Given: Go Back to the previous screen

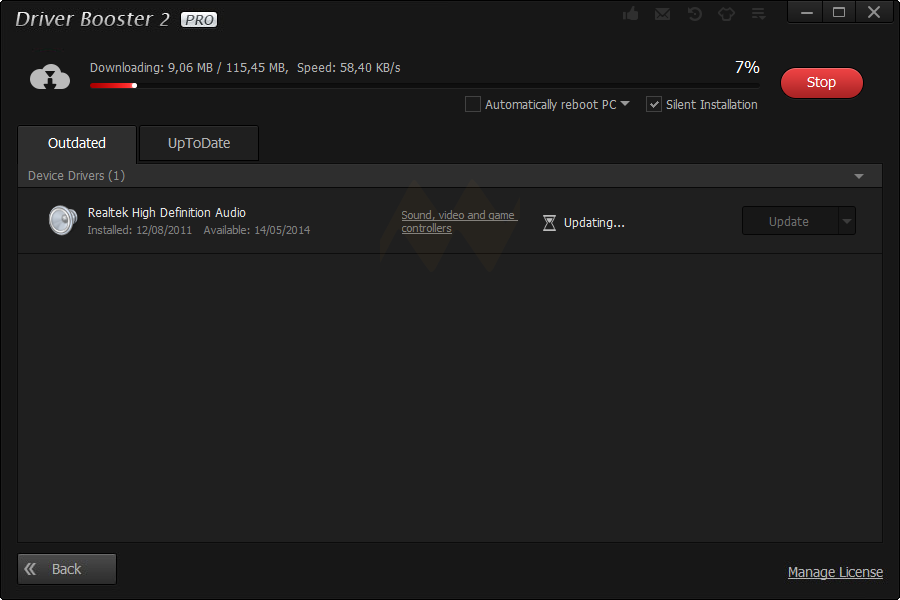Looking at the screenshot, I should click(x=67, y=569).
